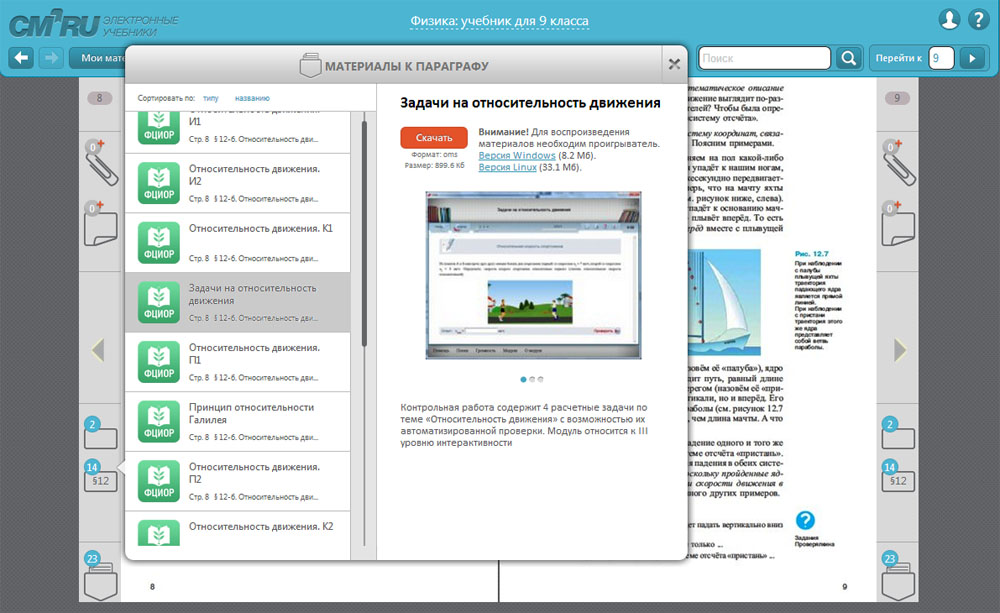This screenshot has height=613, width=1000.
Task: Open the right-side §12 paragraph materials icon
Action: [x=898, y=481]
